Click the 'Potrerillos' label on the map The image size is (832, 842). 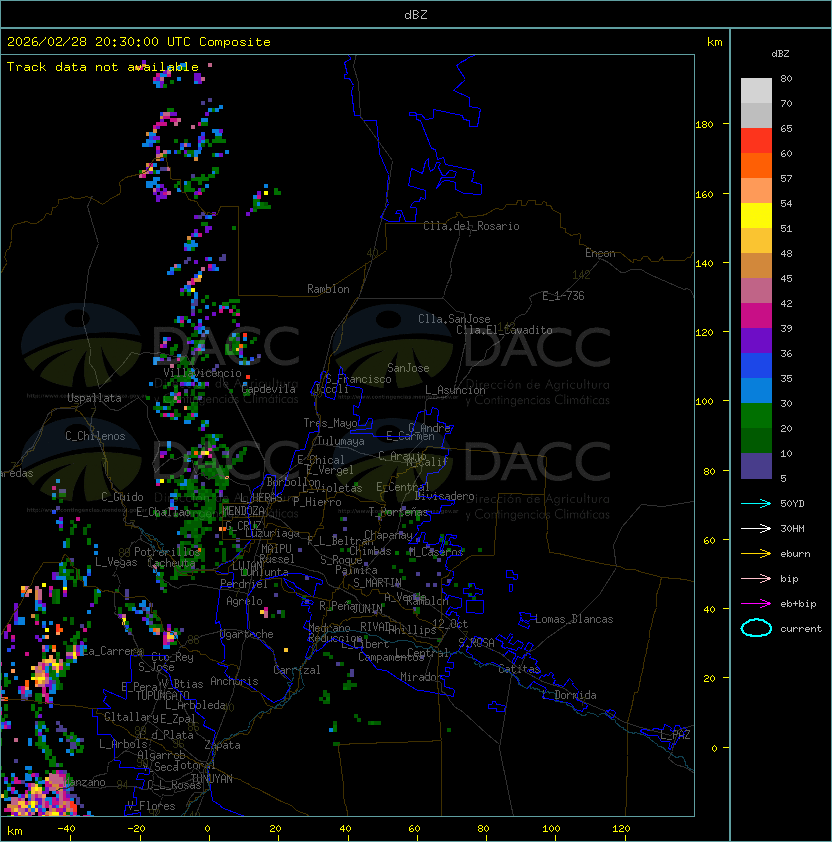(168, 552)
